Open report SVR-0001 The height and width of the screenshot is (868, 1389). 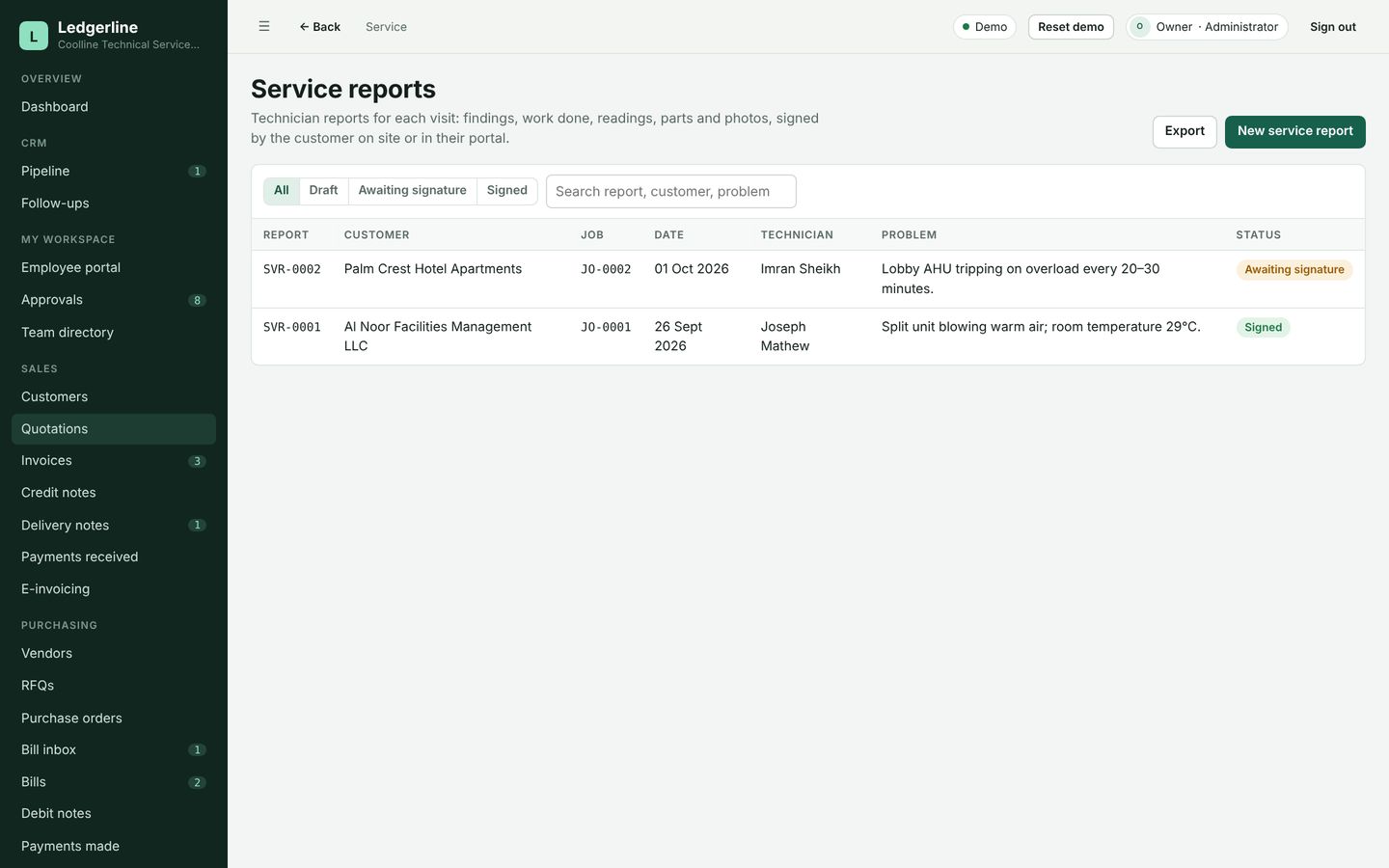click(292, 328)
